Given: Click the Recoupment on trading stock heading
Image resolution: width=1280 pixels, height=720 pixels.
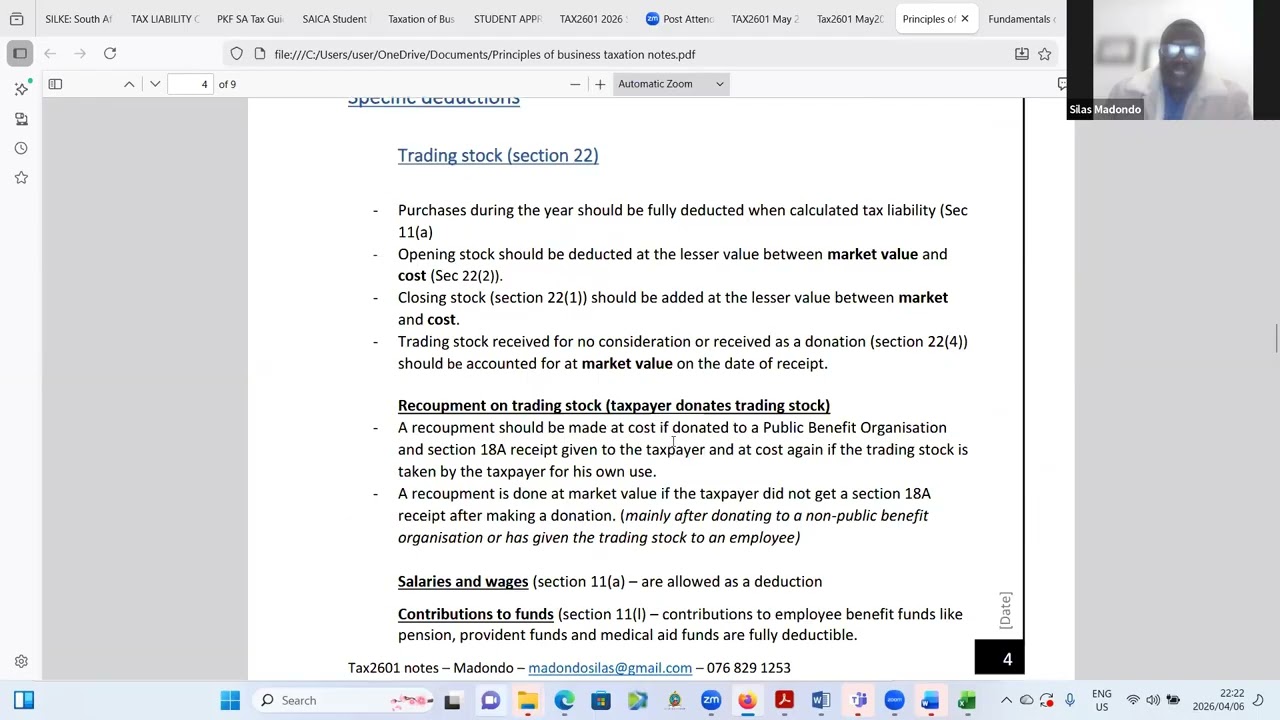Looking at the screenshot, I should (614, 406).
